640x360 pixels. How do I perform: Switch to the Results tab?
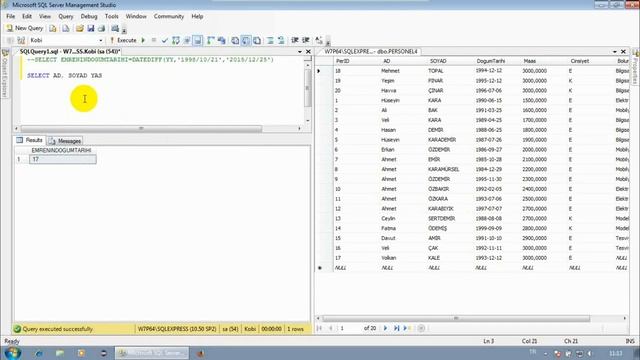29,140
